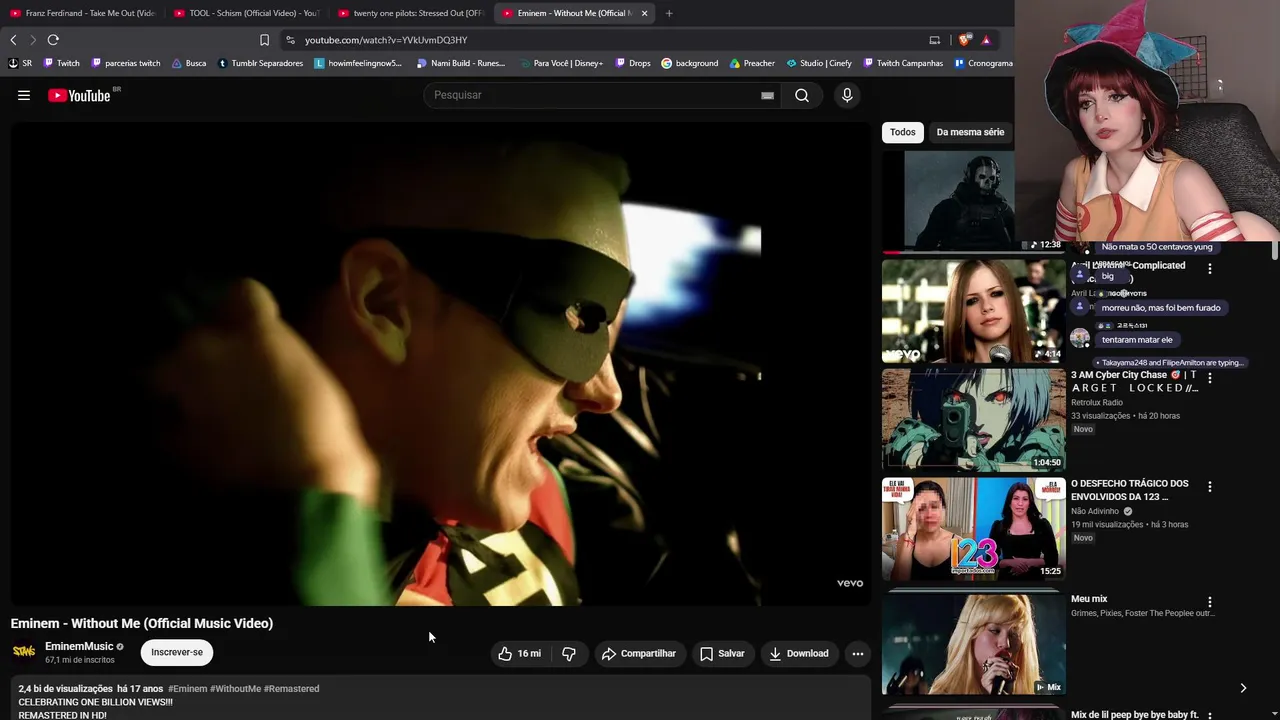Open options for O DESFECHO TRÁGICO video
Screen dimensions: 1280x720
coord(1209,487)
